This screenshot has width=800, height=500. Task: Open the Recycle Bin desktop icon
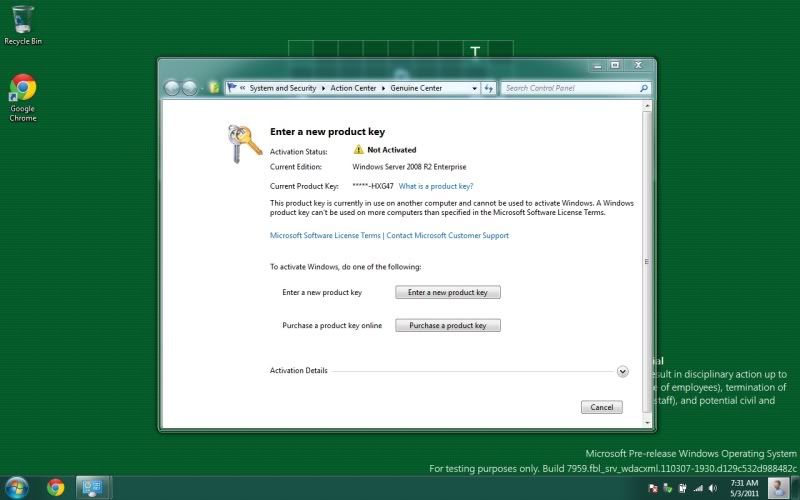pos(23,24)
